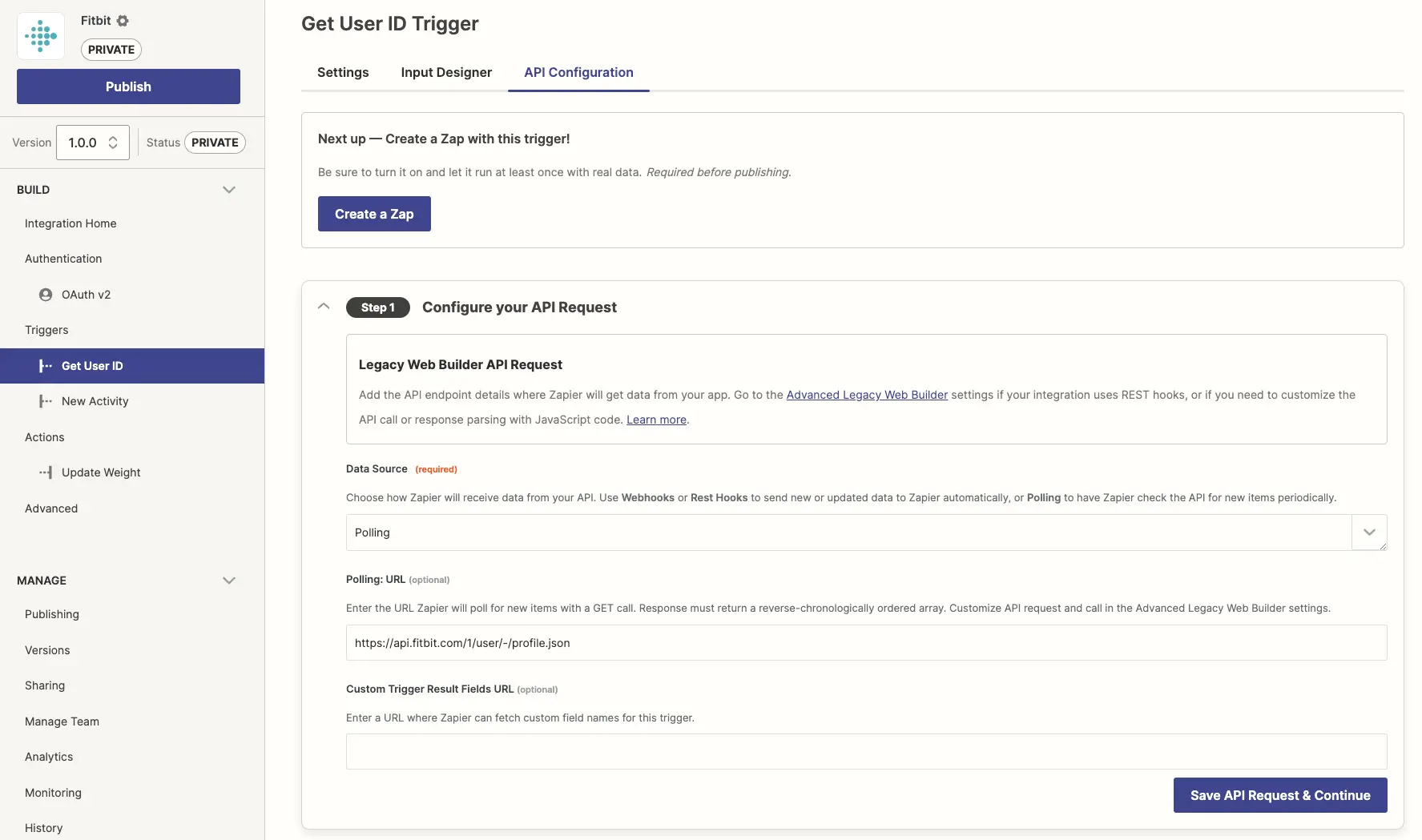The image size is (1422, 840).
Task: Click the Data Source dropdown arrow
Action: point(1369,533)
